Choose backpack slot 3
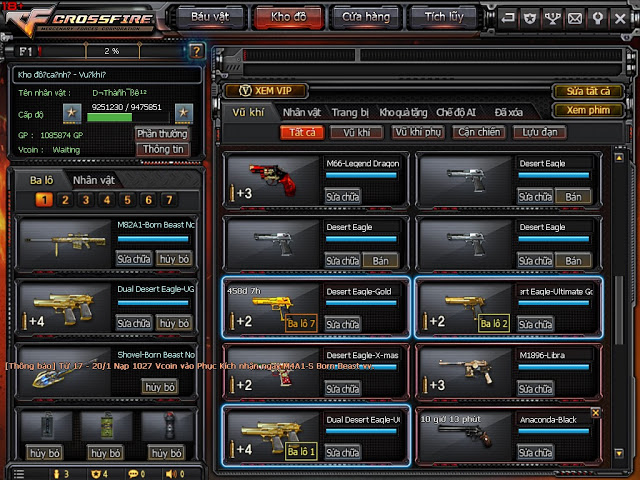 [86, 200]
